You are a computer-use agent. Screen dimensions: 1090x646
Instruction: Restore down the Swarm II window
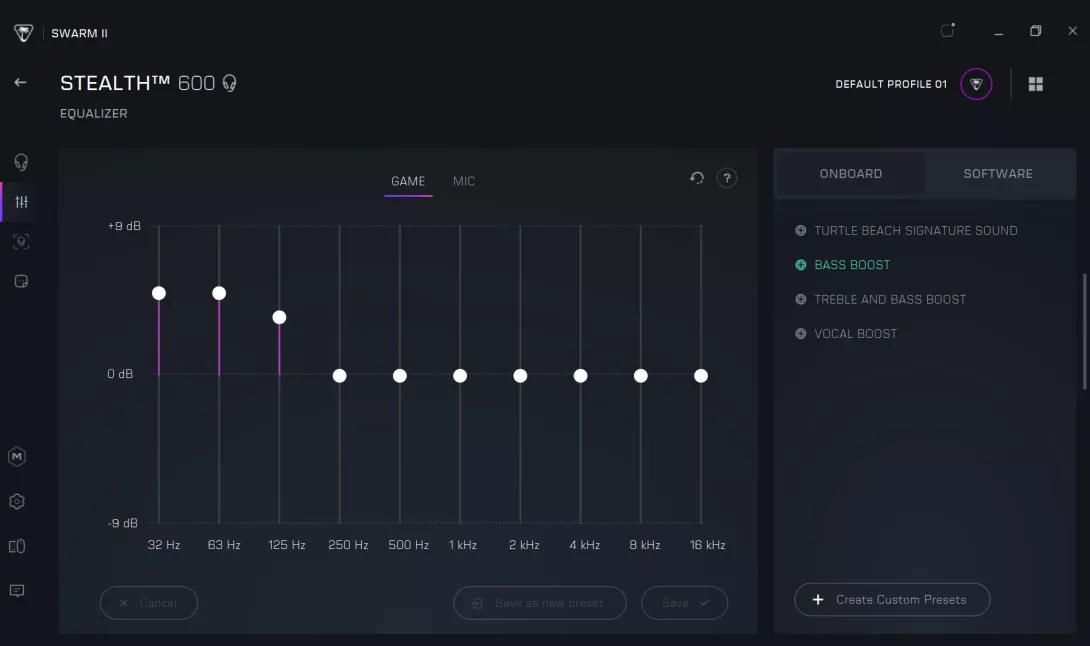(1036, 31)
